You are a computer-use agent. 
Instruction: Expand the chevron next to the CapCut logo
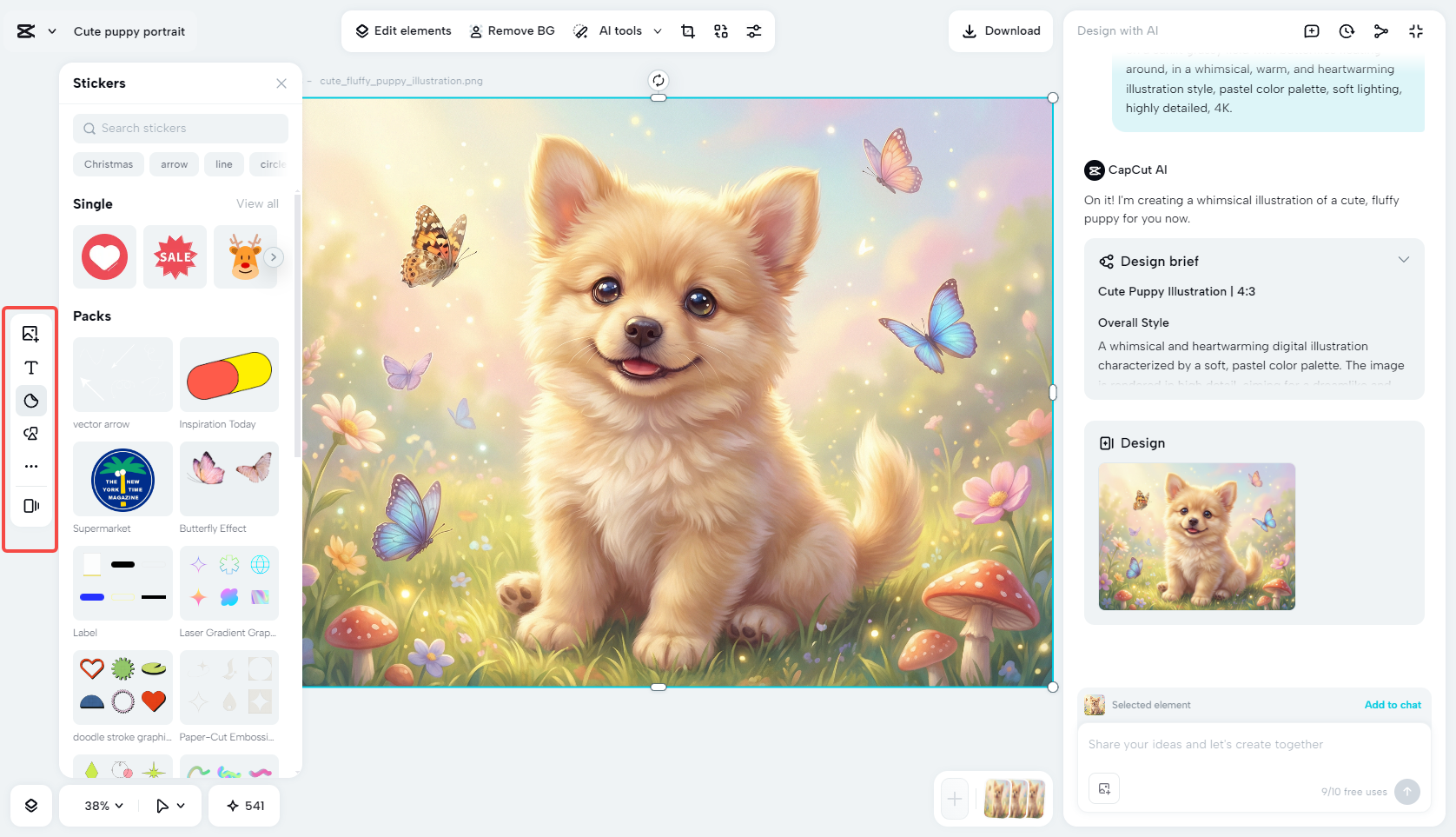pos(52,31)
